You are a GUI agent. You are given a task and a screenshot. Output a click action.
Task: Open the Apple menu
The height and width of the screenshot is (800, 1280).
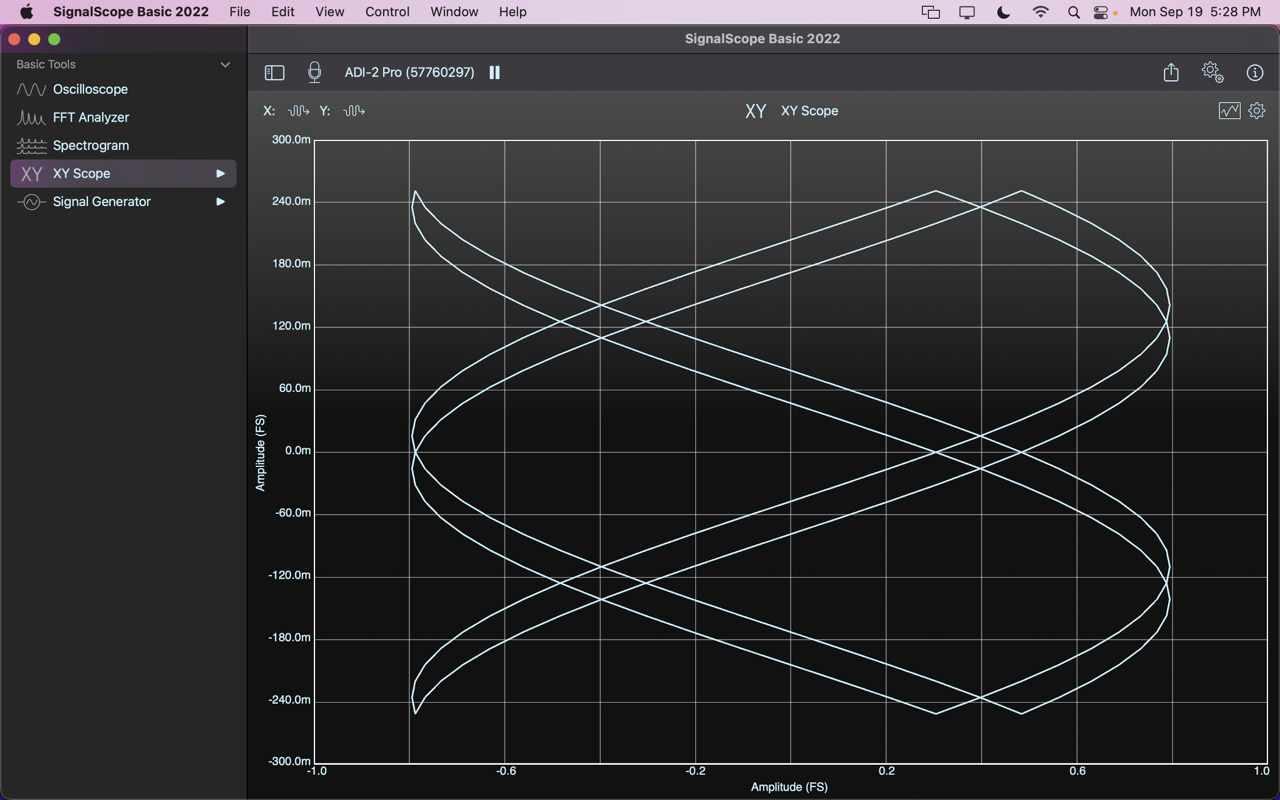click(x=26, y=12)
